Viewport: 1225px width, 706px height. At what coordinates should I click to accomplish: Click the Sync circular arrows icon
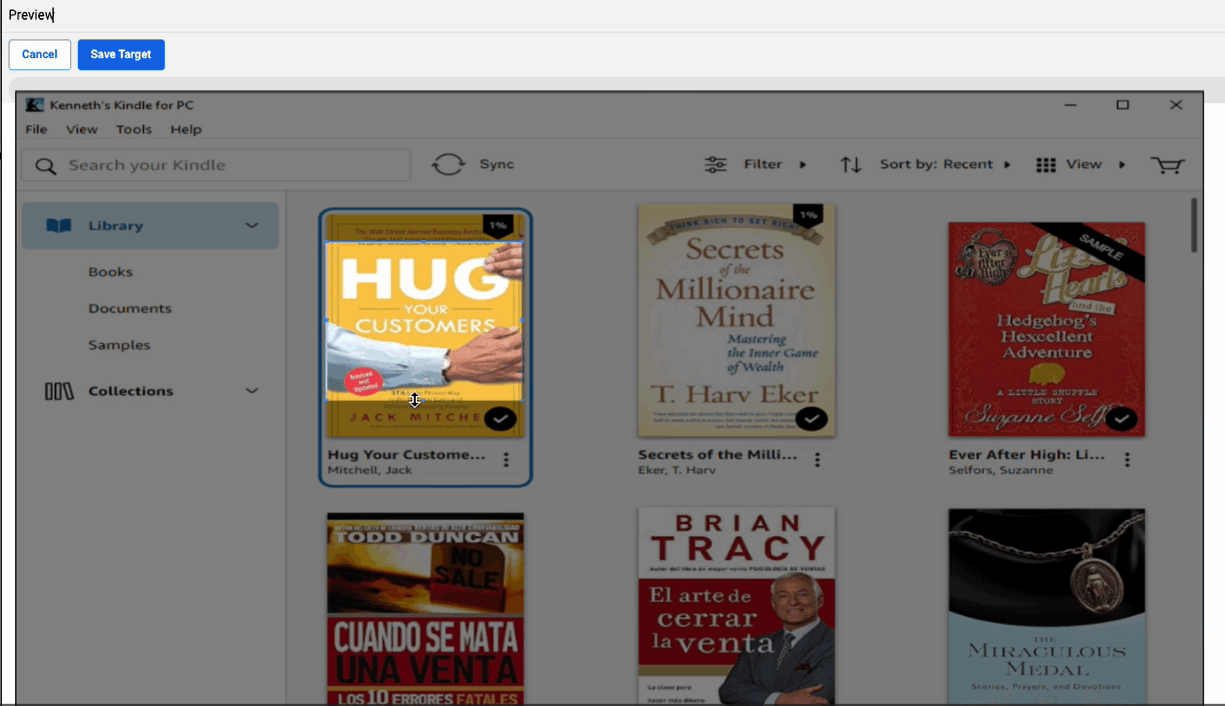[448, 165]
